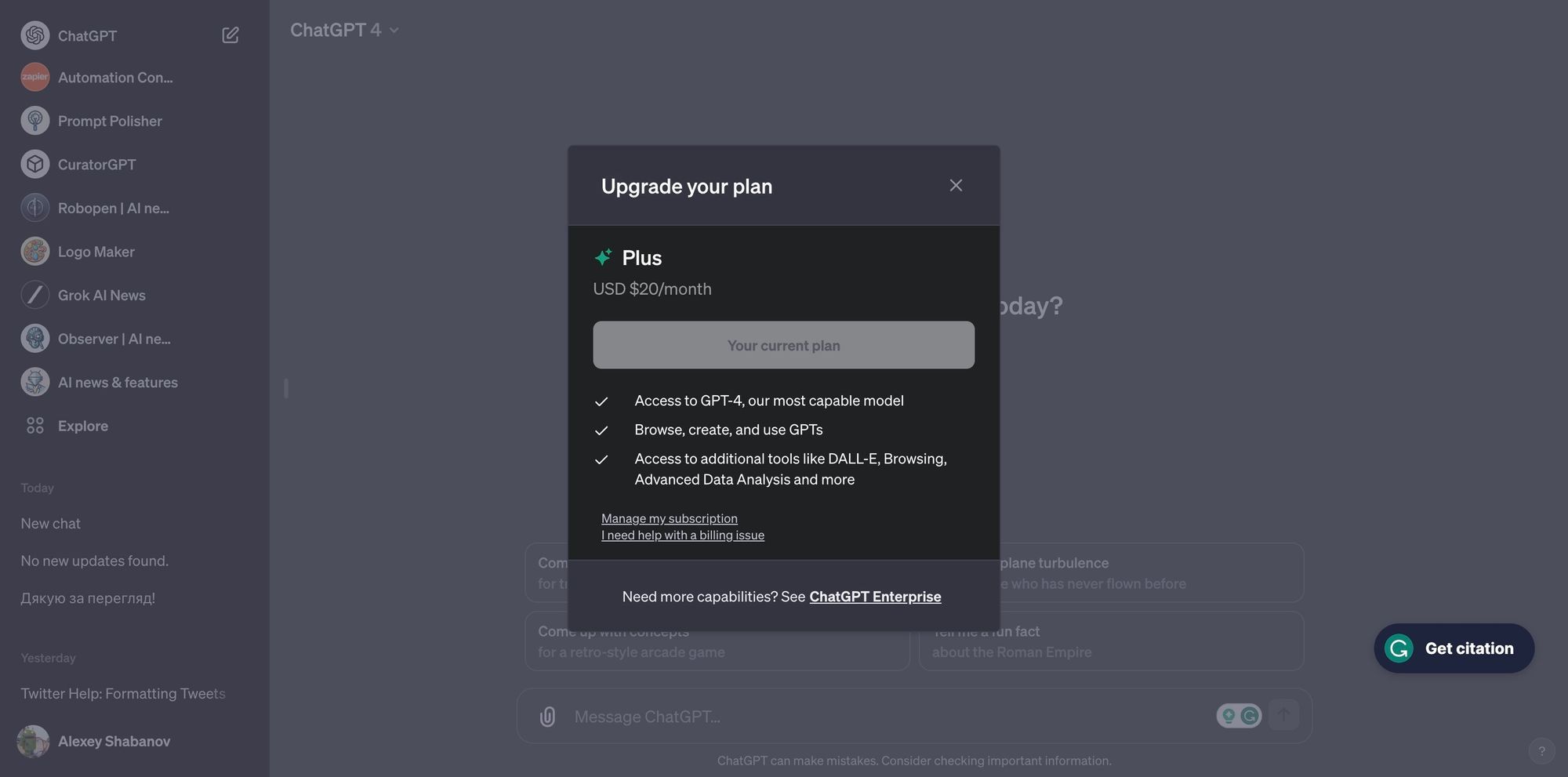The width and height of the screenshot is (1568, 777).
Task: Open the Alexey Shabanov account profile
Action: click(114, 741)
